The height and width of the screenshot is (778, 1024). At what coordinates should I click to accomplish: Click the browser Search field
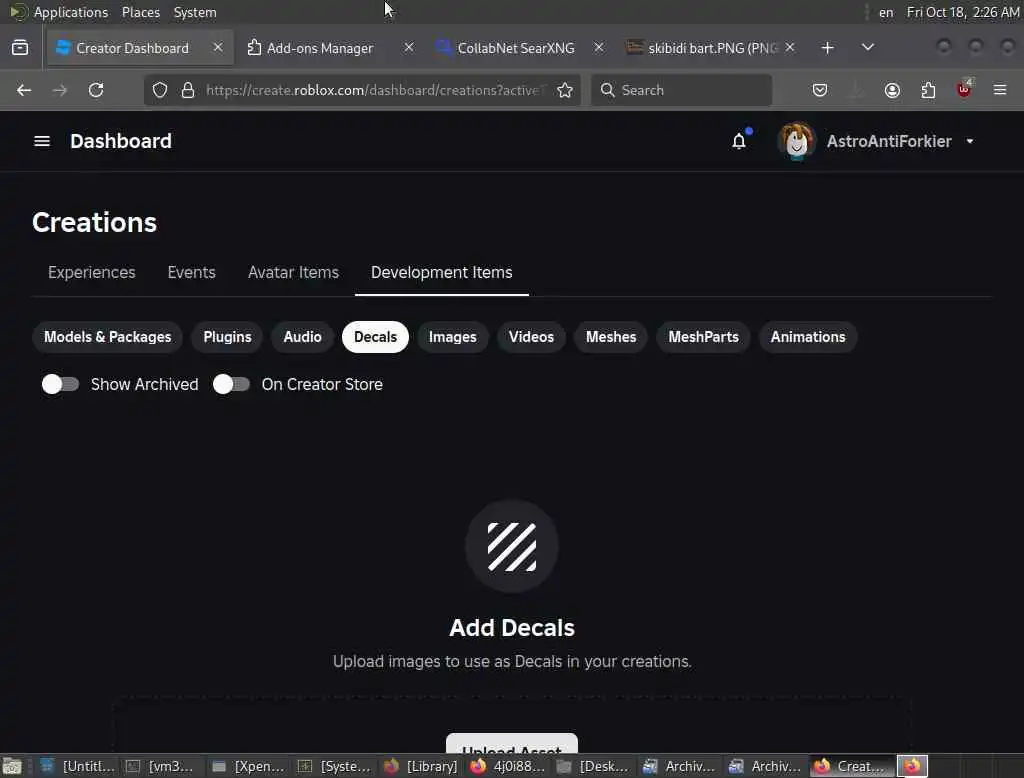point(682,90)
